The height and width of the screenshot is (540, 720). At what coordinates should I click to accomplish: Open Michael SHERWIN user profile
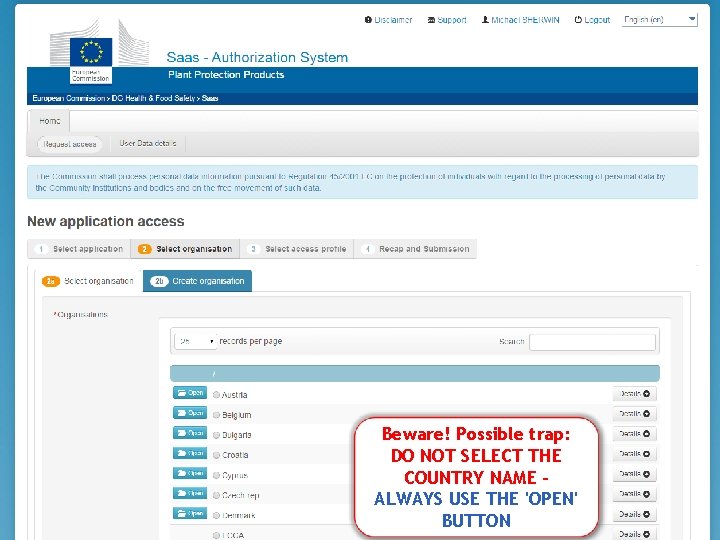[520, 20]
